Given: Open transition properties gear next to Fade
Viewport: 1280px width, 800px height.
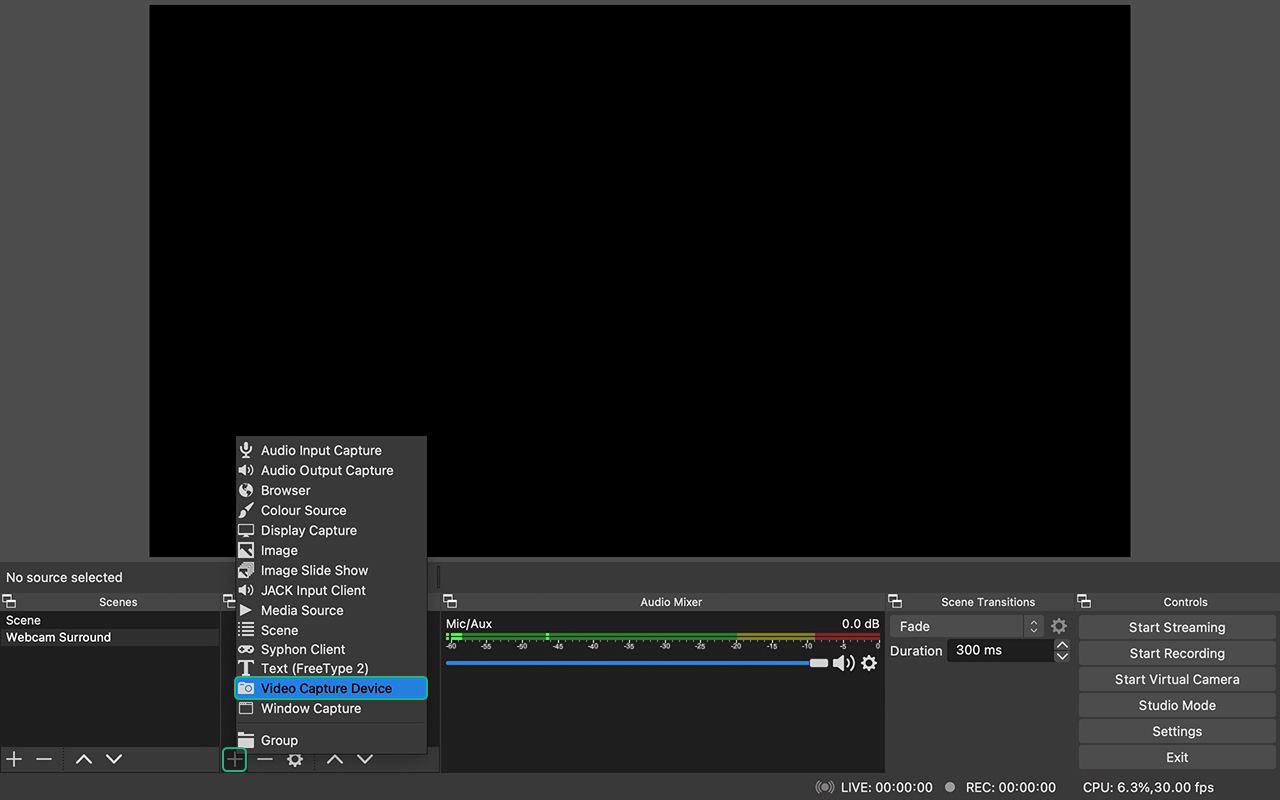Looking at the screenshot, I should tap(1059, 626).
